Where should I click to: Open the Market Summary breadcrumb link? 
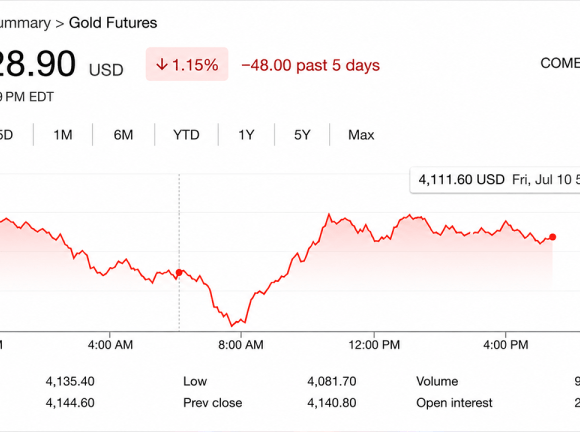click(x=25, y=23)
